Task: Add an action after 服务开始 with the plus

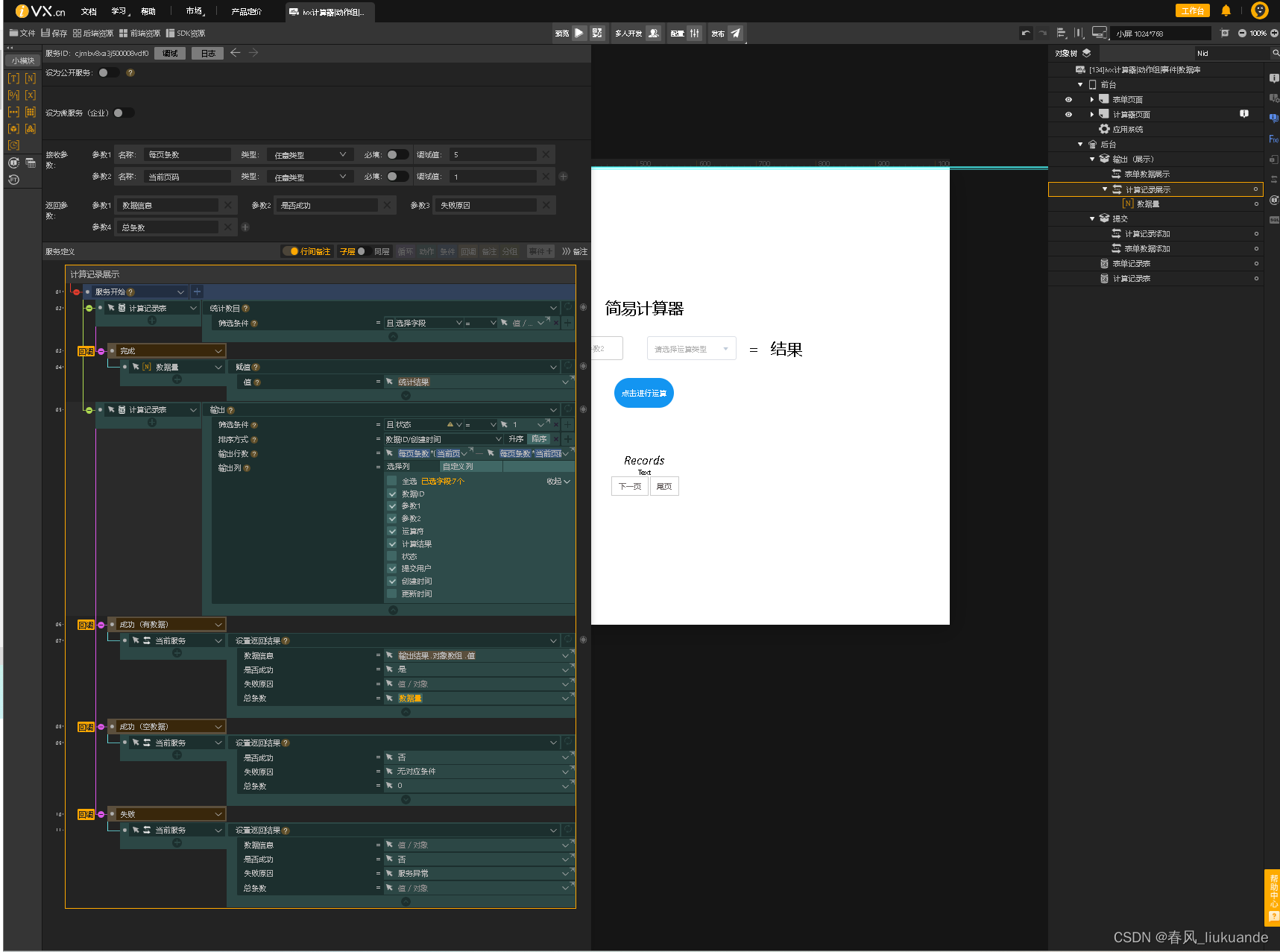Action: coord(198,291)
